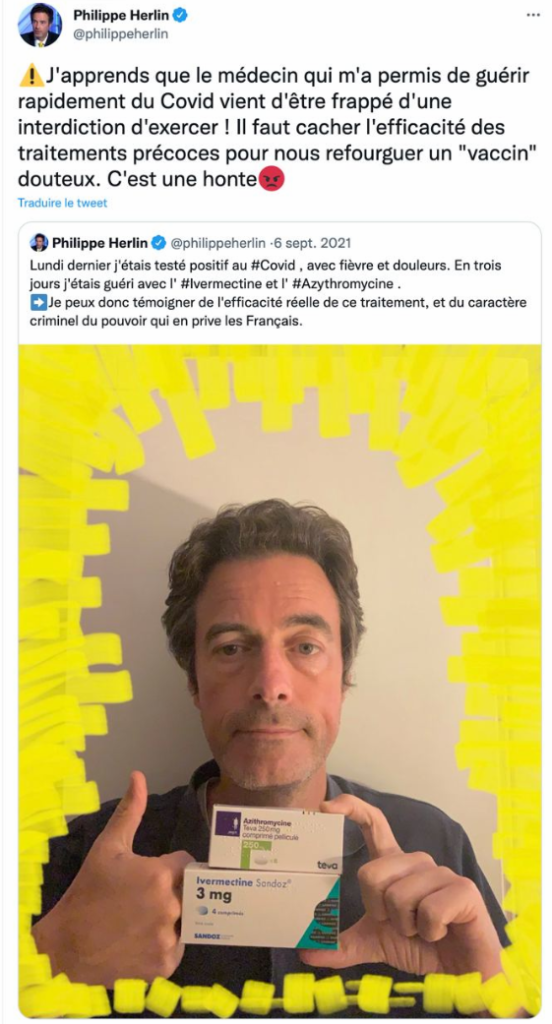
Task: Click the verified badge in the quoted tweet
Action: point(158,244)
